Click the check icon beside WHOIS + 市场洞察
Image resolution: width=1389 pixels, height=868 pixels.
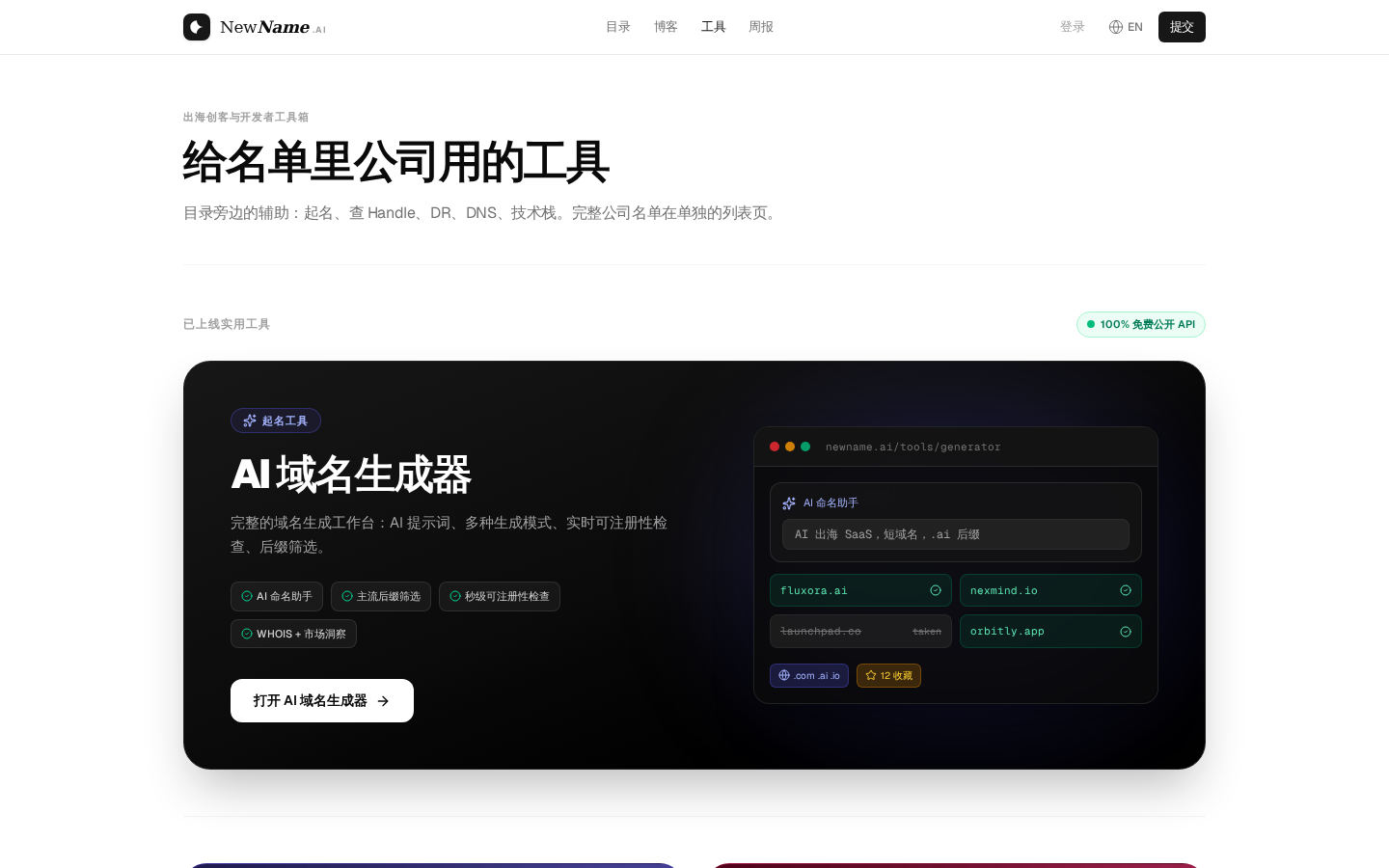(x=247, y=634)
